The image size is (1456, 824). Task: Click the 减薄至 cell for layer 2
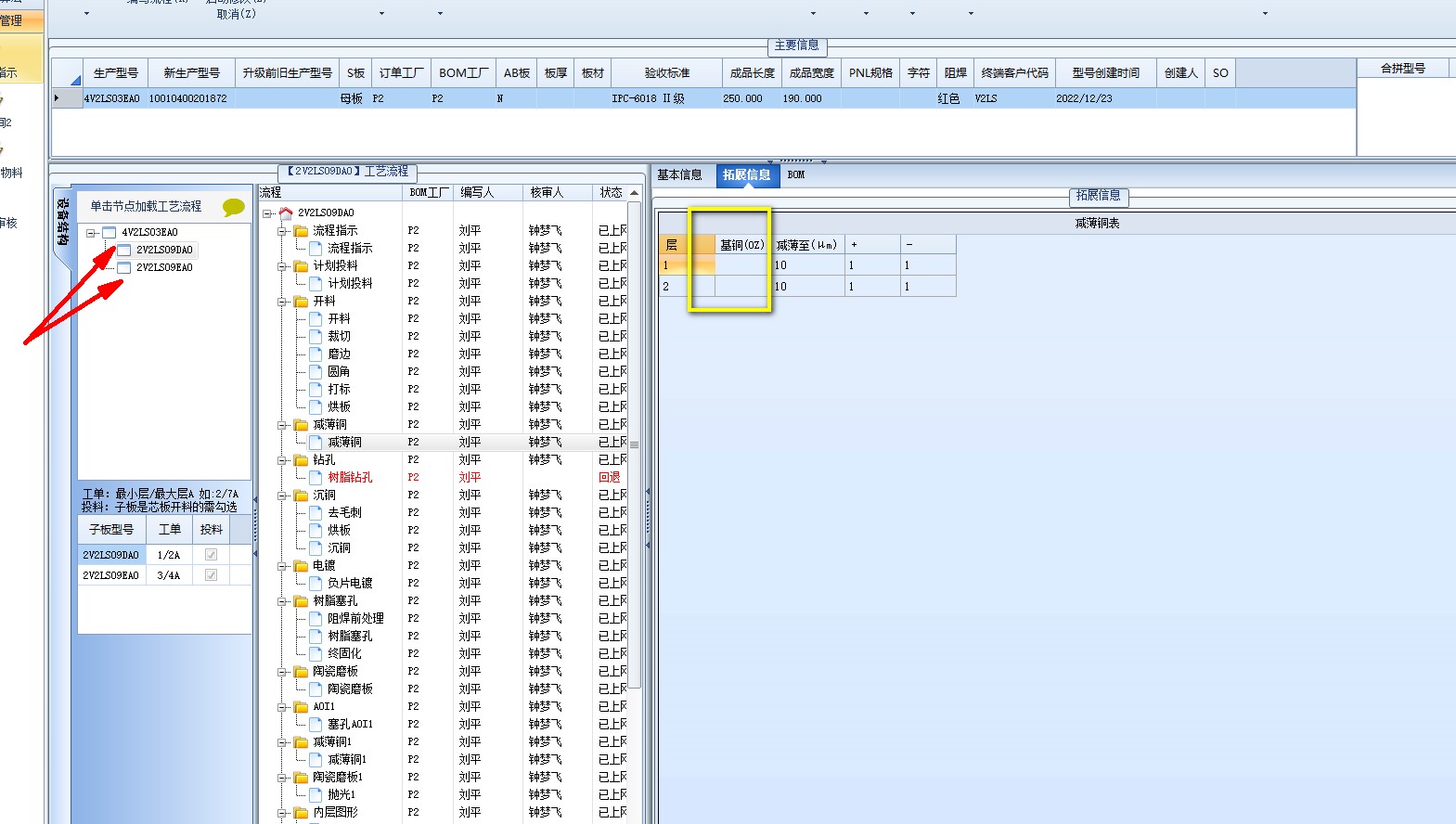coord(807,287)
